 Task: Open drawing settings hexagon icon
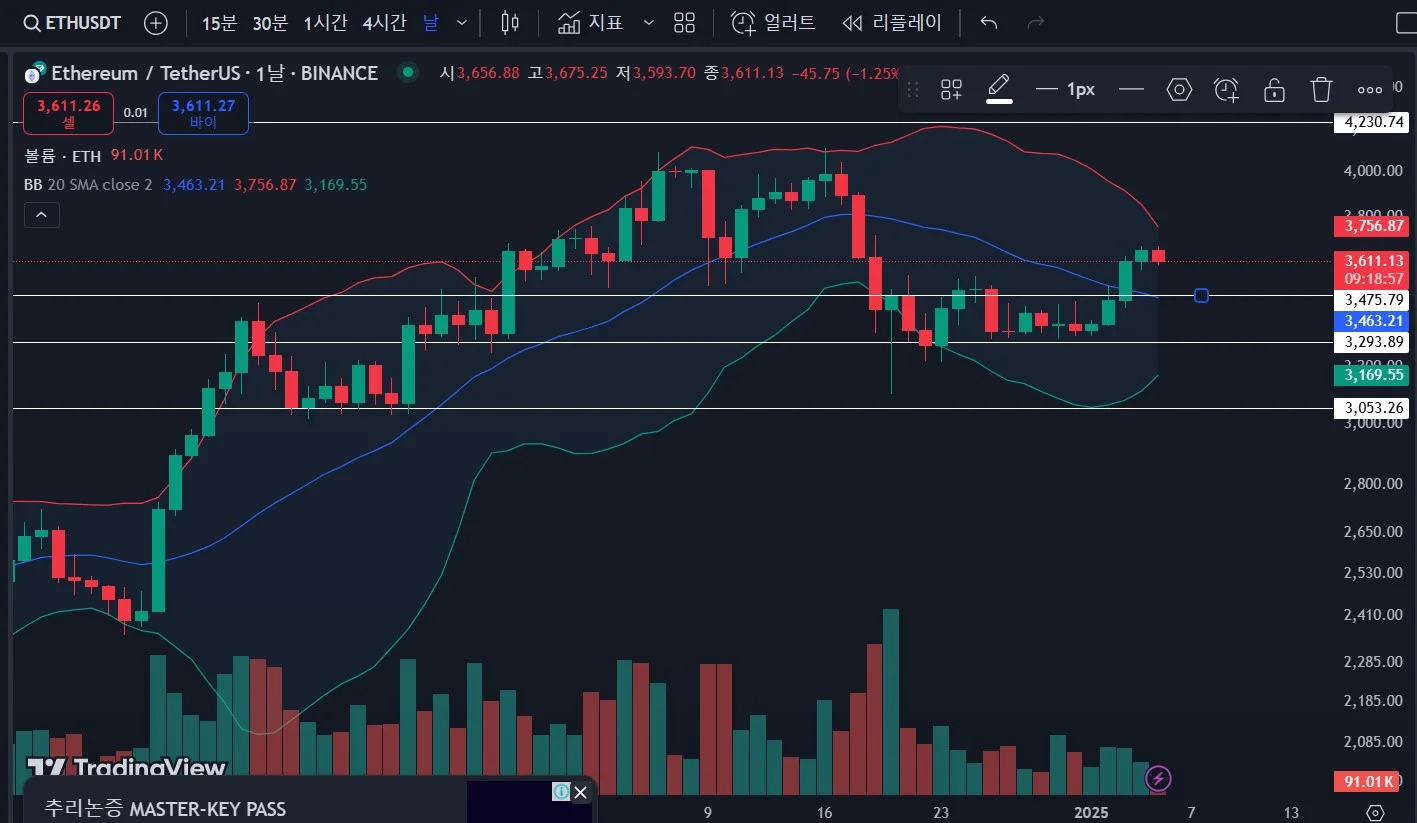pyautogui.click(x=1180, y=89)
